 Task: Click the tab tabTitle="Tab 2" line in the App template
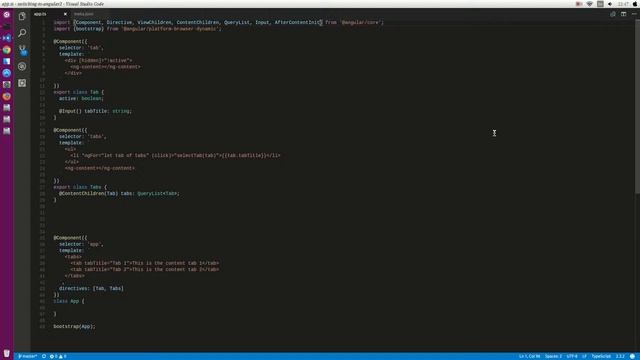click(x=145, y=269)
